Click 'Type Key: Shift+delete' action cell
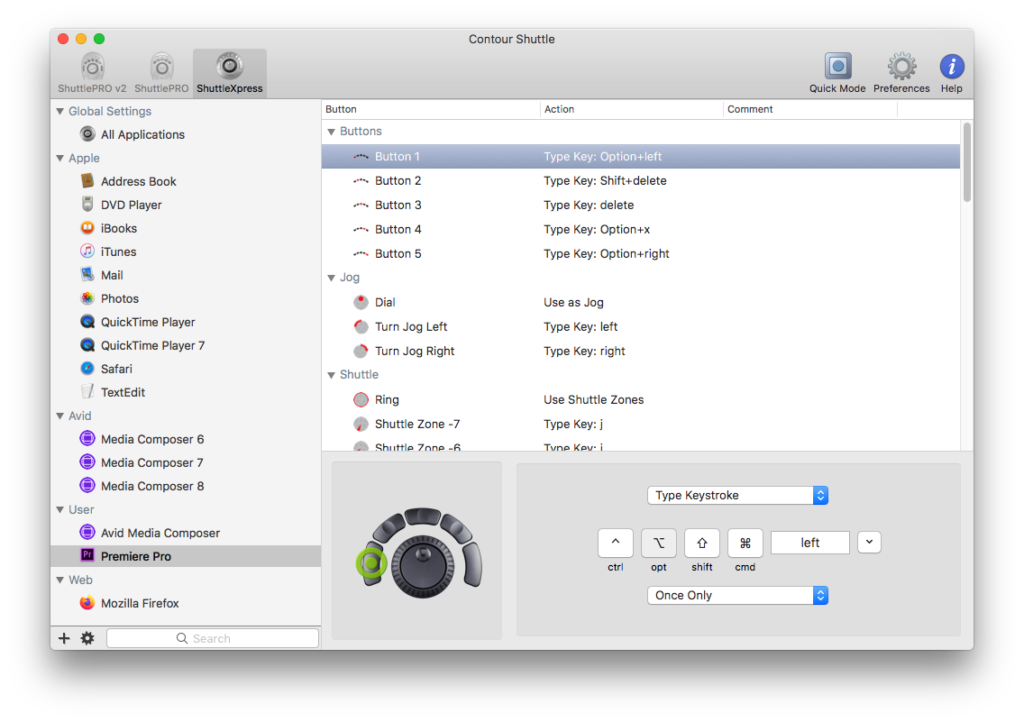 point(605,181)
